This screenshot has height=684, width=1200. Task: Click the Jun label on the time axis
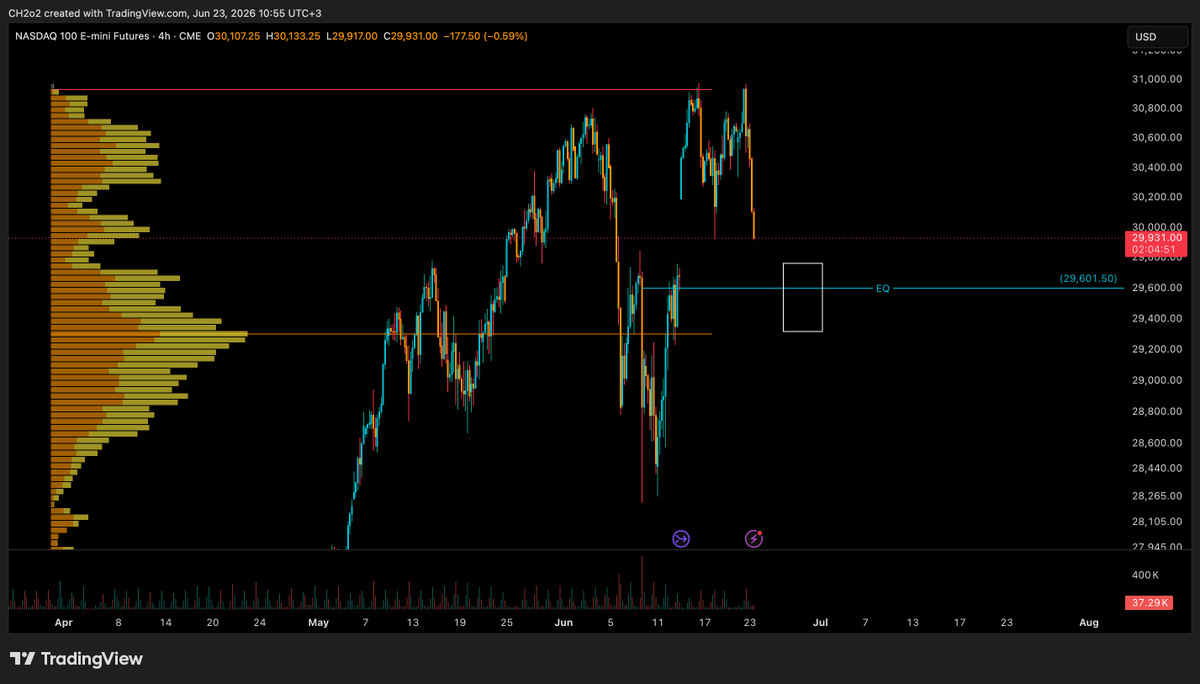(564, 622)
